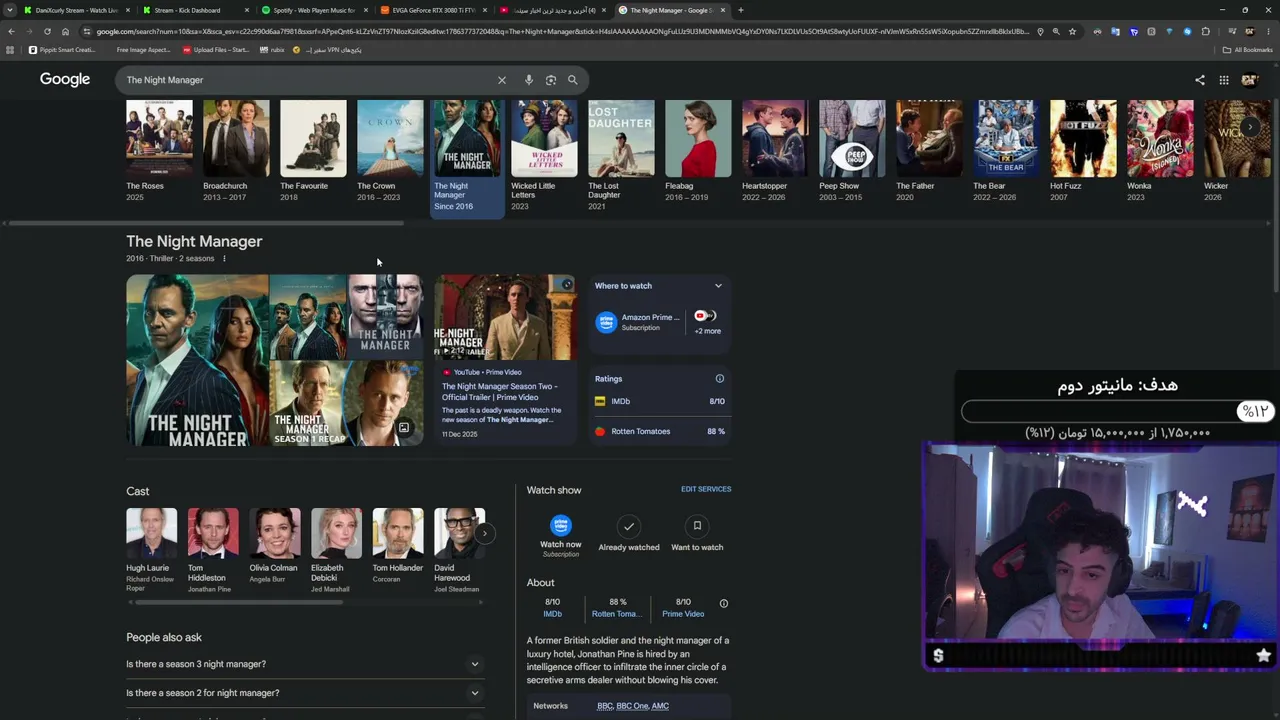Search by image with Google Lens
The image size is (1280, 720).
click(x=551, y=80)
